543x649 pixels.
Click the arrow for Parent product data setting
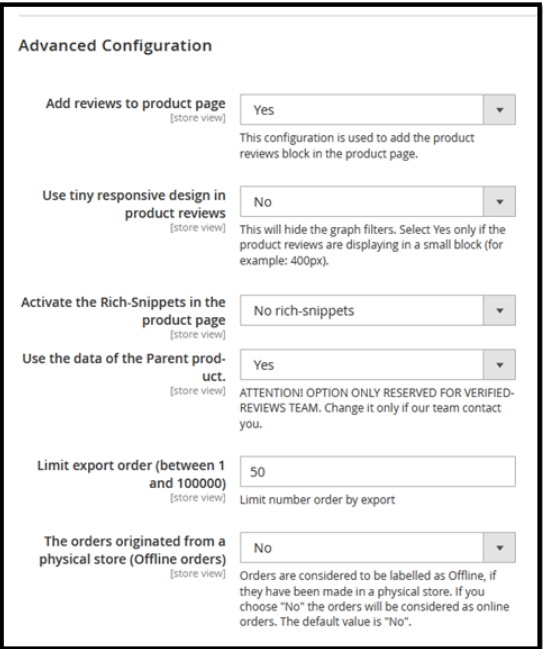500,365
